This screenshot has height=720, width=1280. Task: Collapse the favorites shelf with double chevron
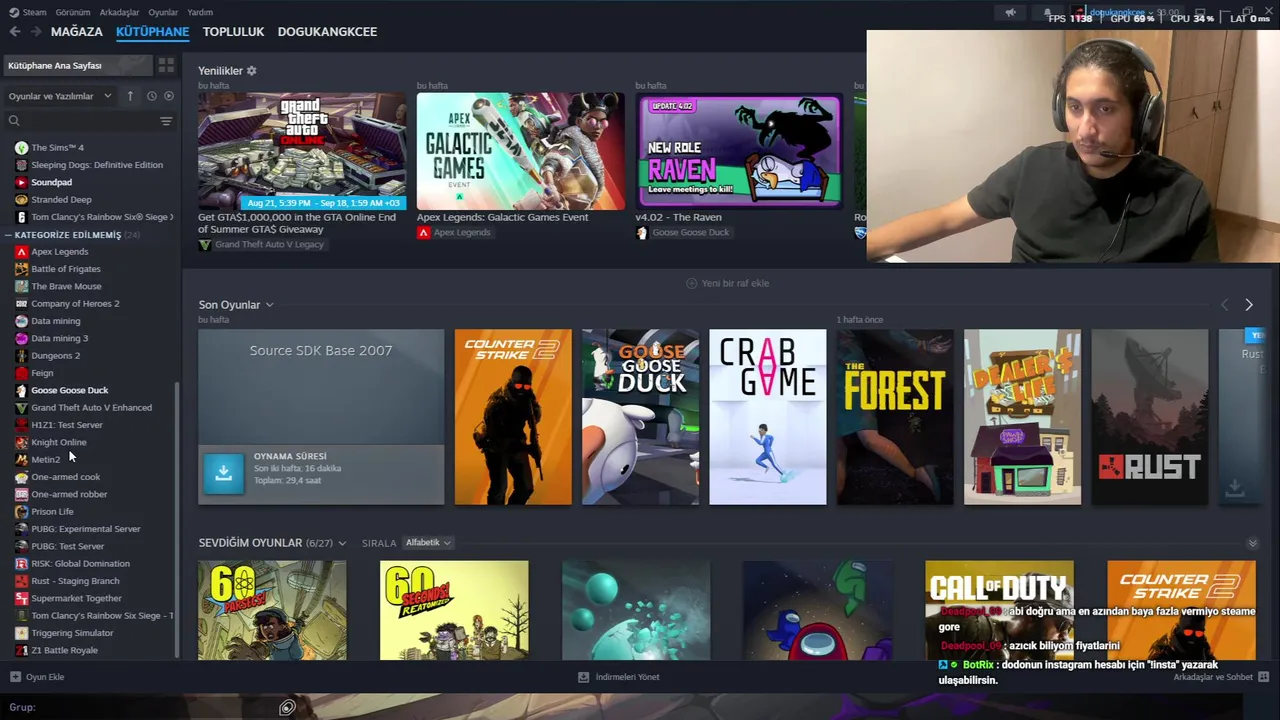[x=1252, y=543]
